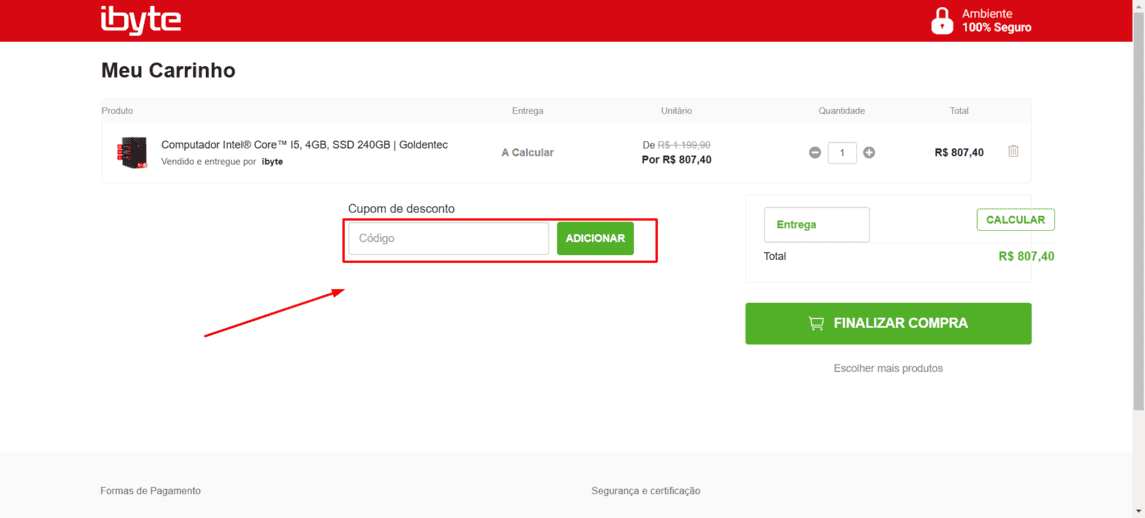The width and height of the screenshot is (1145, 518).
Task: Click the 'Meu Carrinho' heading
Action: [x=168, y=71]
